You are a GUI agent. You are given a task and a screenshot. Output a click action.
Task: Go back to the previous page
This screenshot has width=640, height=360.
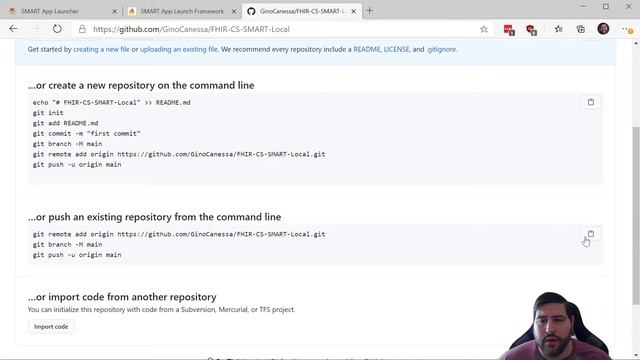[13, 29]
